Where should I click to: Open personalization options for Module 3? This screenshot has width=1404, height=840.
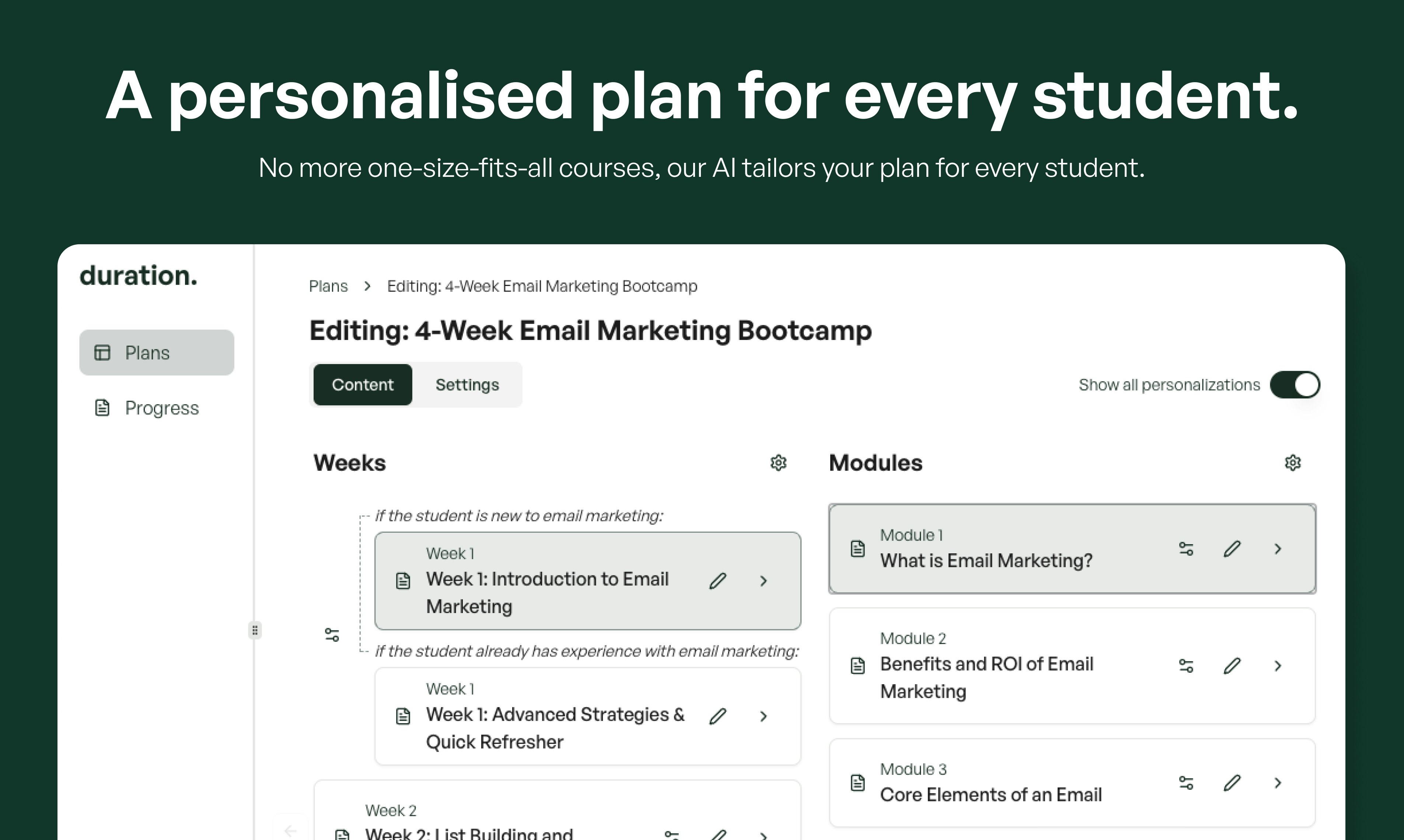coord(1186,783)
